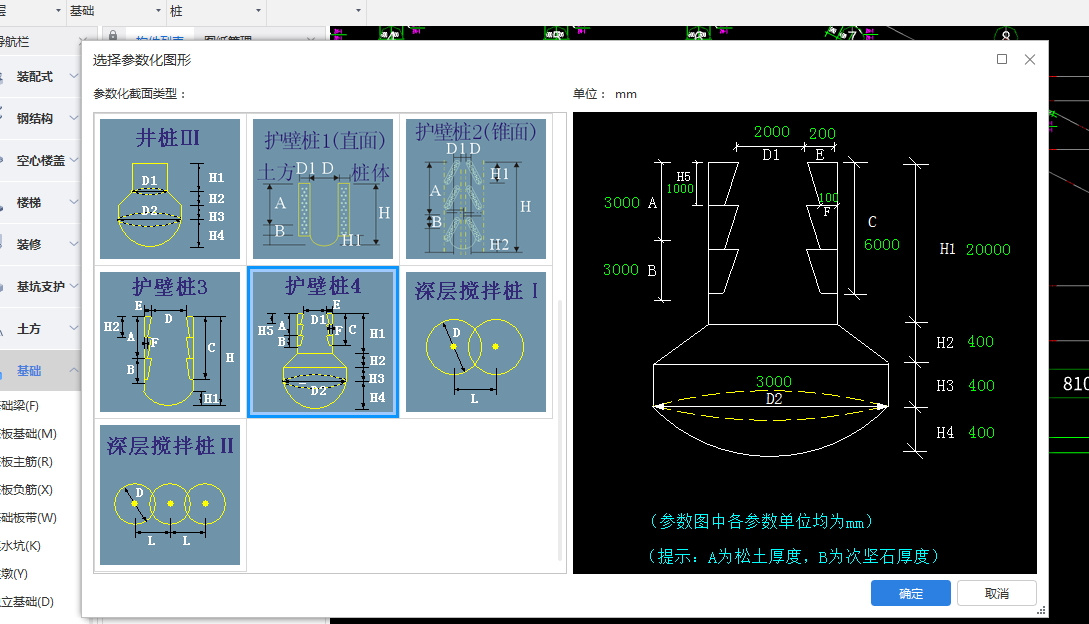1089x624 pixels.
Task: Select the 深层搅拌桩 I shape thumbnail
Action: click(476, 342)
